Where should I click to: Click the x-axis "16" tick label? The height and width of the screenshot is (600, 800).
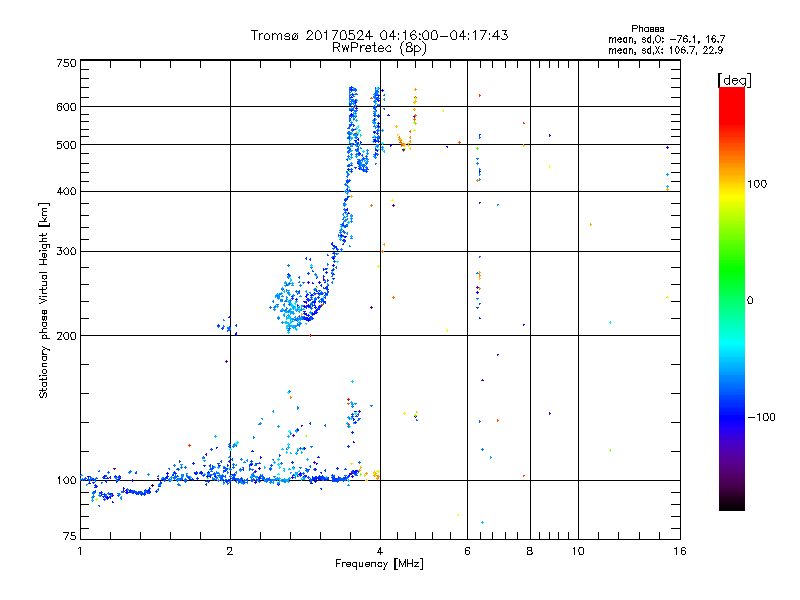(680, 551)
